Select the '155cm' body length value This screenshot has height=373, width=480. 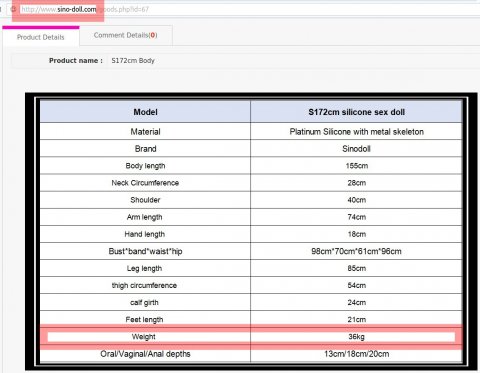[357, 166]
